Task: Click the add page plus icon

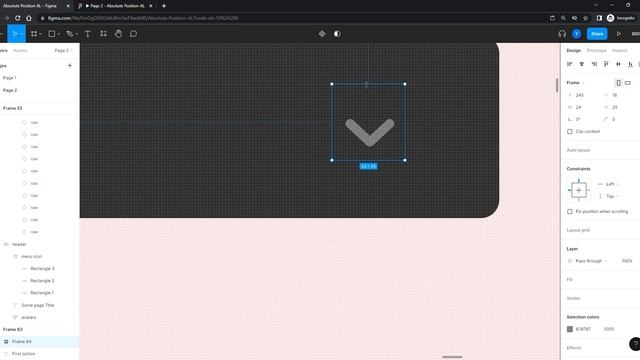Action: [x=70, y=65]
